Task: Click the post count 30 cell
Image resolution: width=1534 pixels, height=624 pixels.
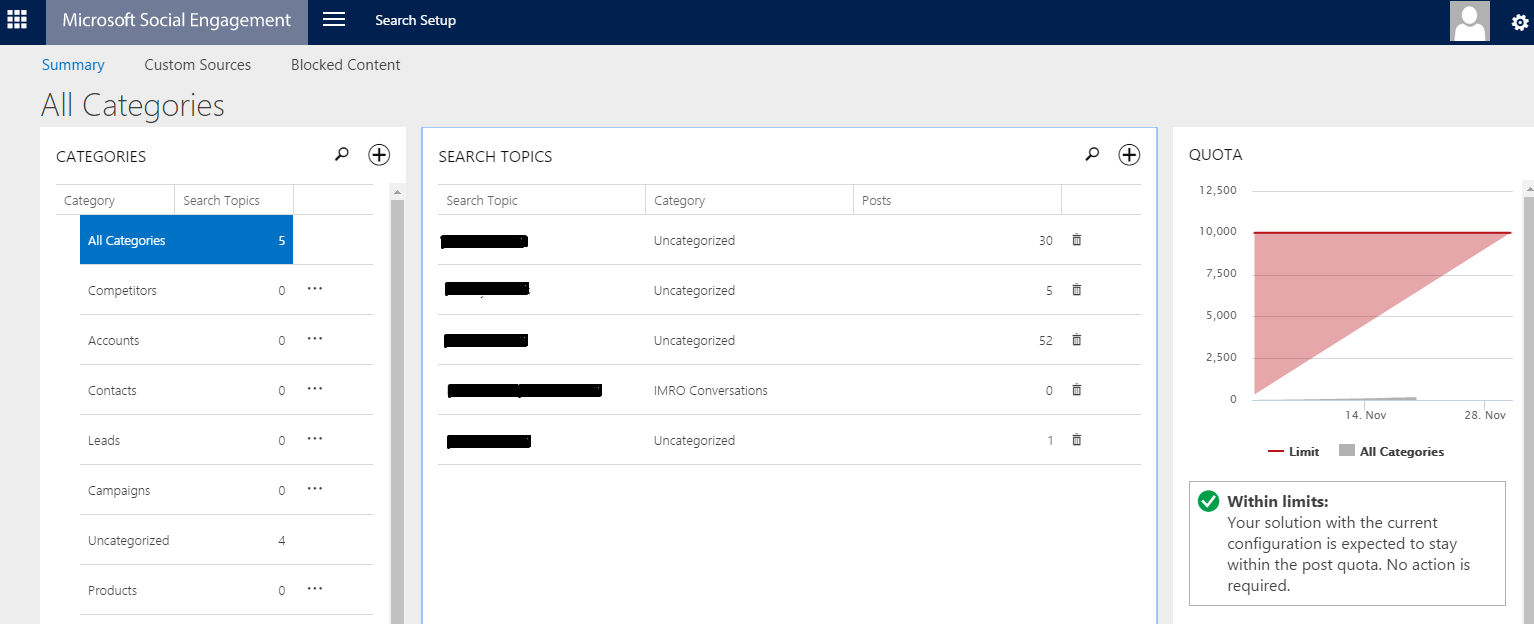Action: (x=1046, y=240)
